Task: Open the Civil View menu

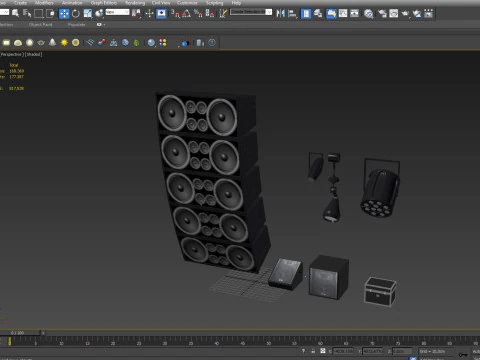Action: tap(161, 3)
